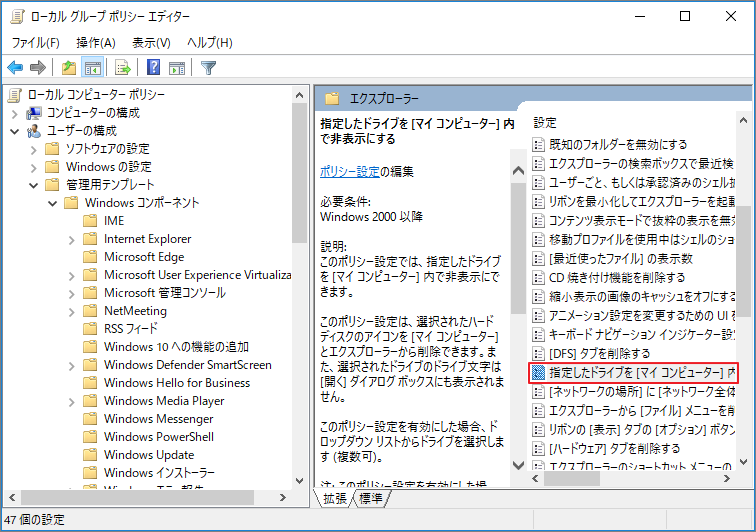756x532 pixels.
Task: Collapse the 管理用テンプレート tree node
Action: (x=34, y=185)
